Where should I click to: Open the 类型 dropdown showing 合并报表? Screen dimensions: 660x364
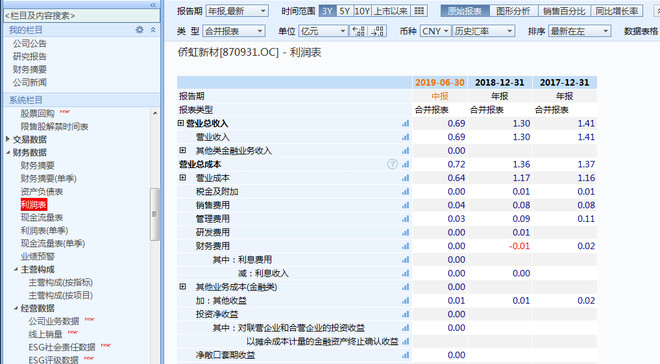coord(234,31)
